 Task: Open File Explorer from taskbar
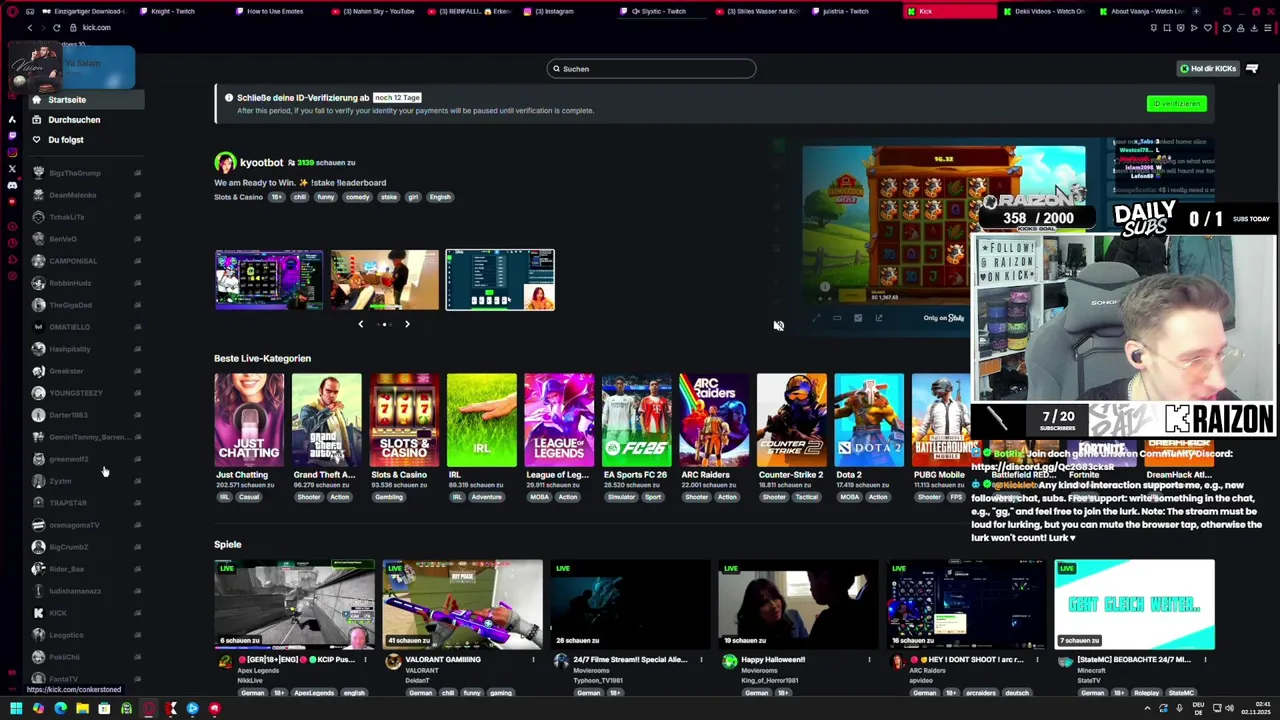tap(82, 709)
